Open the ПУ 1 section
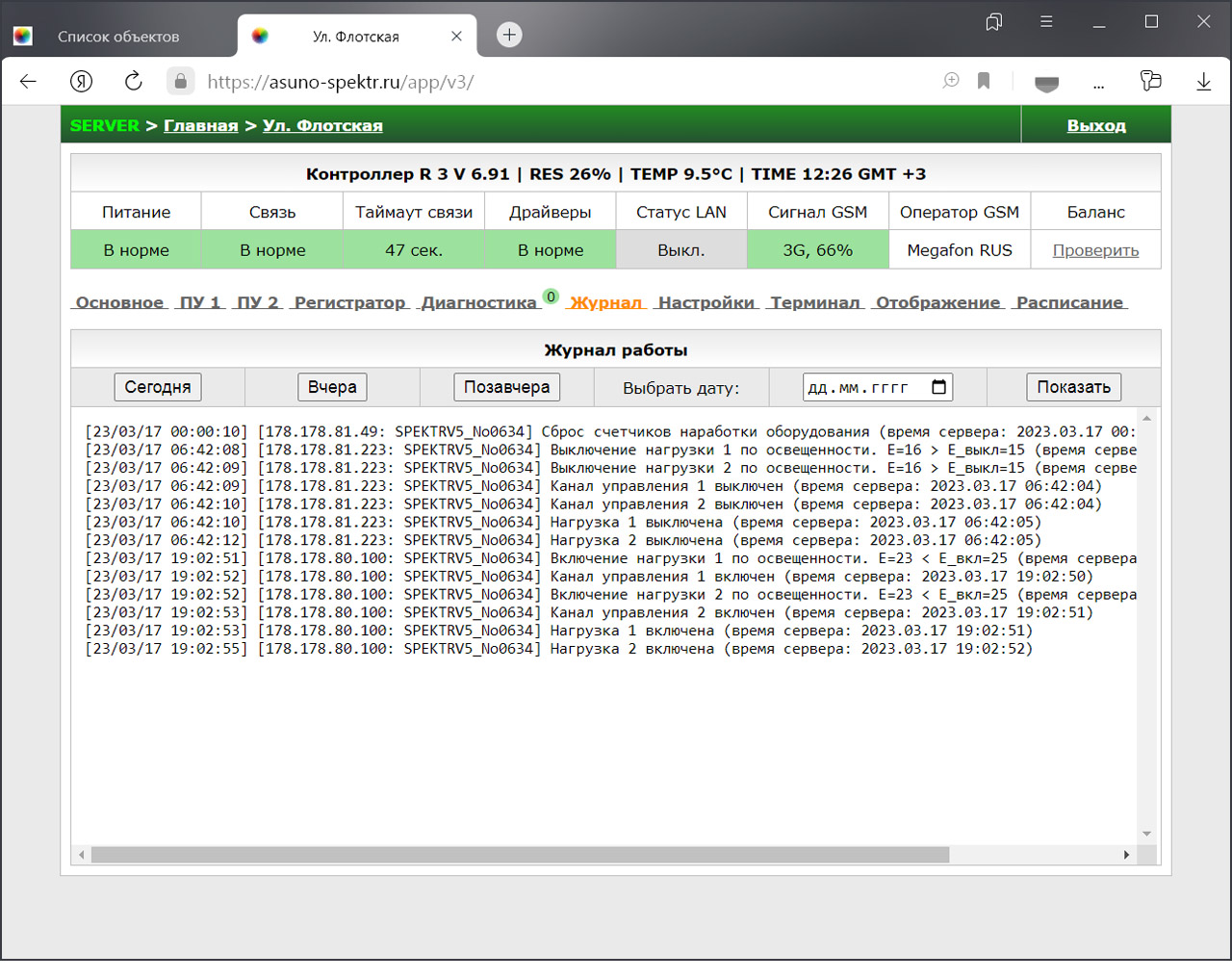 (200, 302)
